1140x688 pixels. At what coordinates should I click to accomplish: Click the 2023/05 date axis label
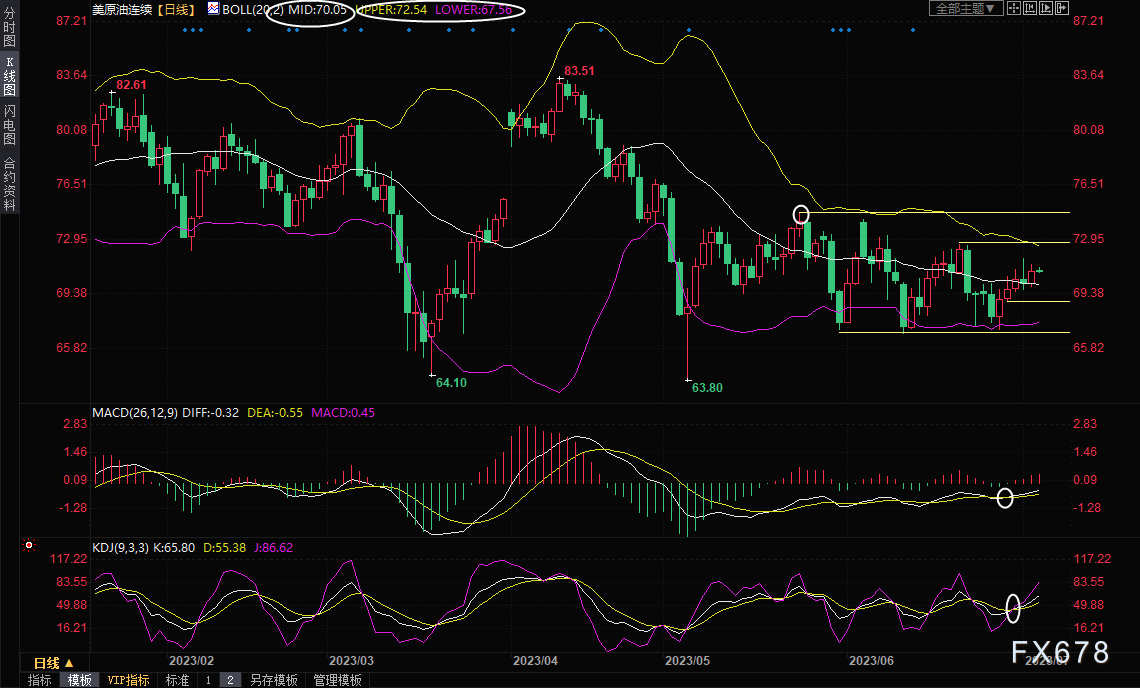pyautogui.click(x=688, y=660)
